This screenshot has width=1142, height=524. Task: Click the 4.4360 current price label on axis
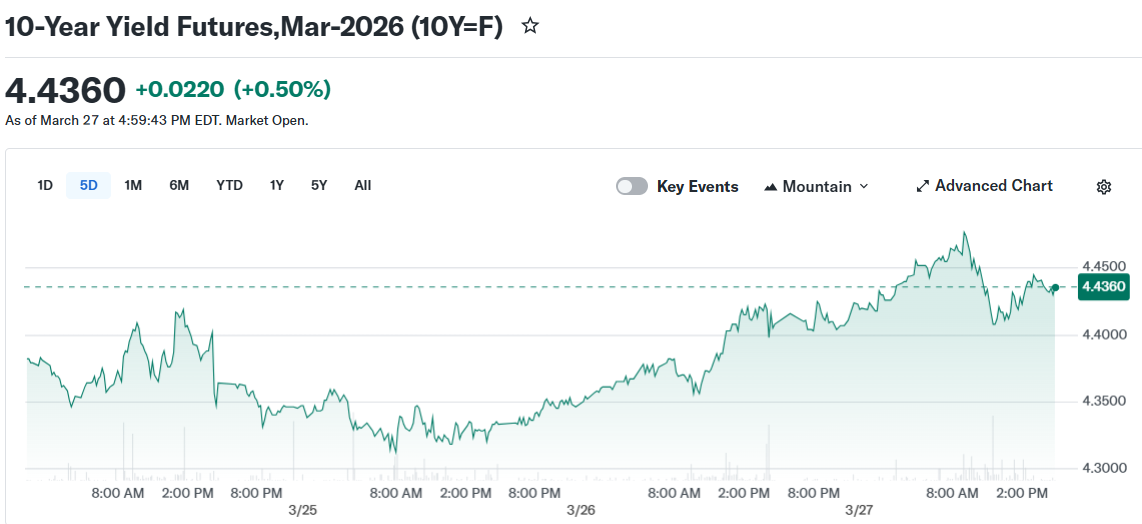[x=1103, y=287]
